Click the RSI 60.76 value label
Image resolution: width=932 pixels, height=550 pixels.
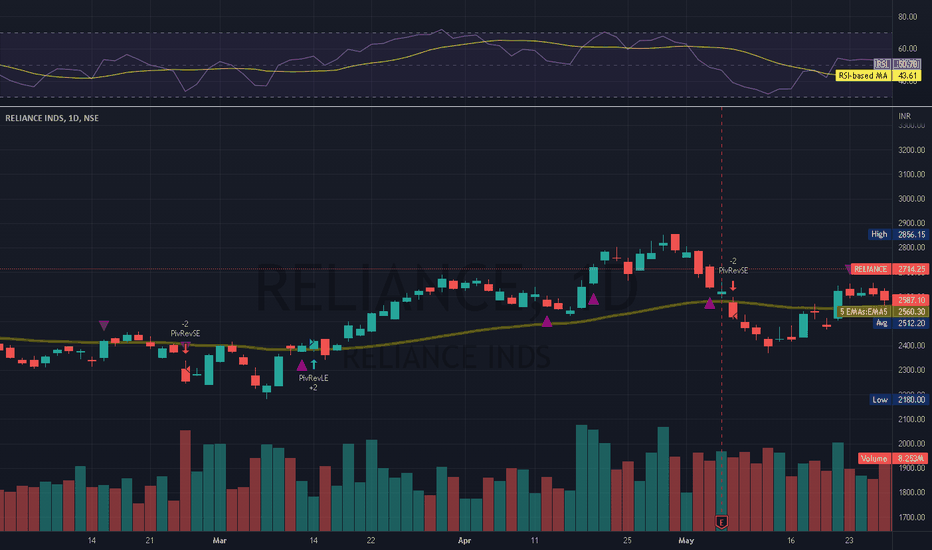coord(897,64)
